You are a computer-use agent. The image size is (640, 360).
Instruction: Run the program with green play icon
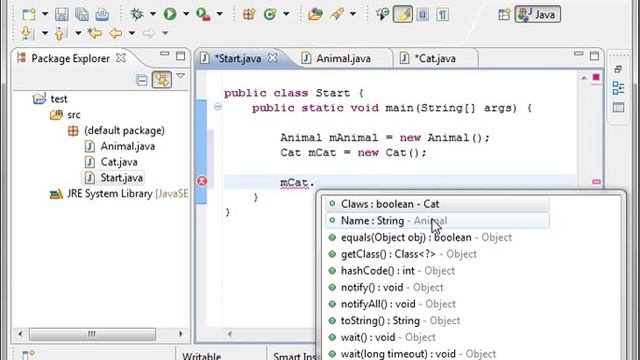(x=170, y=14)
